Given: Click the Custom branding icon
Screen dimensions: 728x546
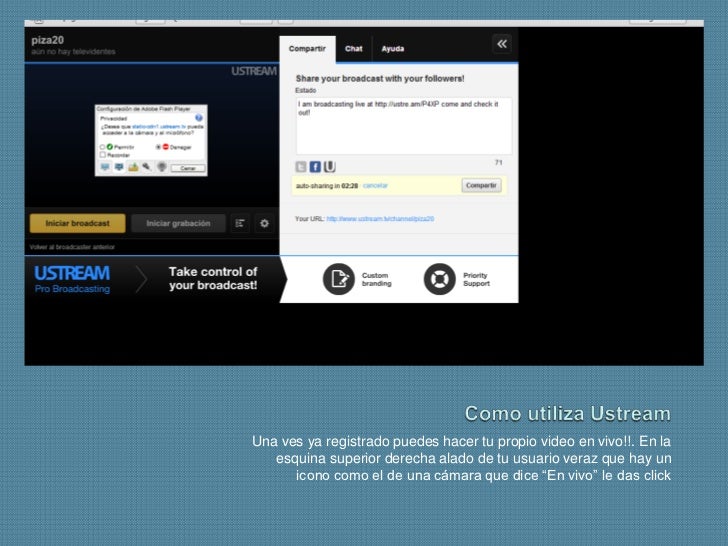Looking at the screenshot, I should tap(339, 279).
